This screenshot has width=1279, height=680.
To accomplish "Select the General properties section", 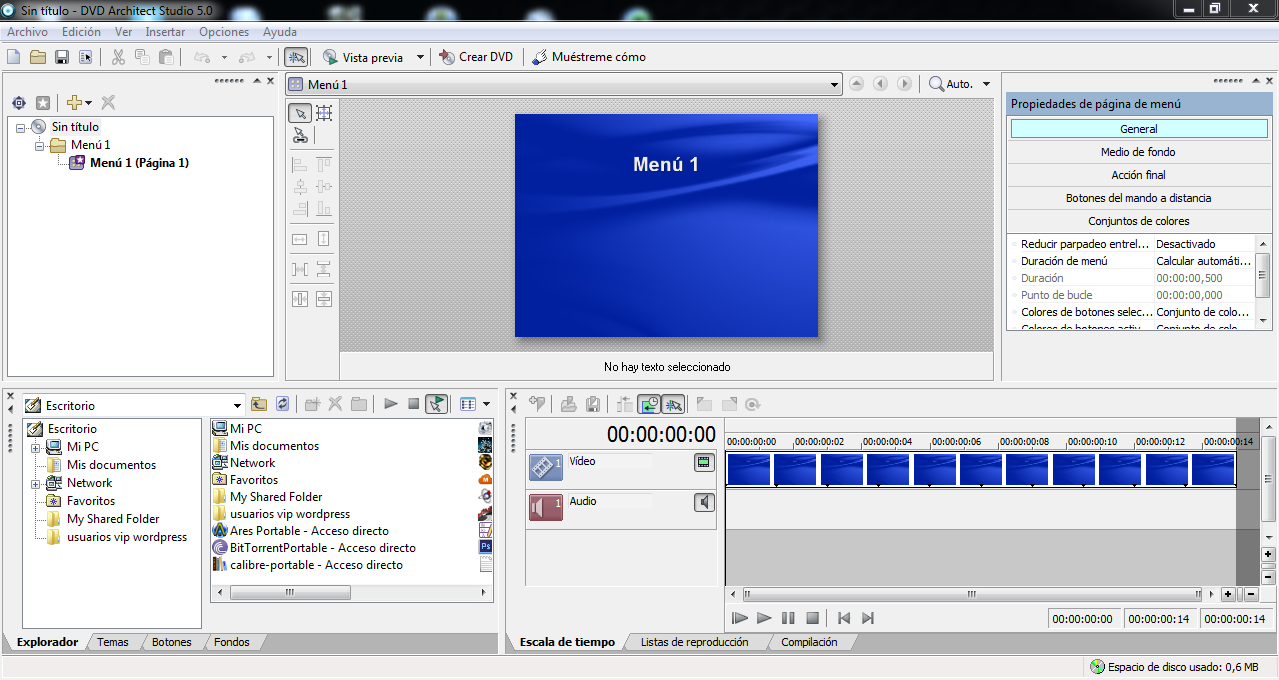I will point(1139,129).
